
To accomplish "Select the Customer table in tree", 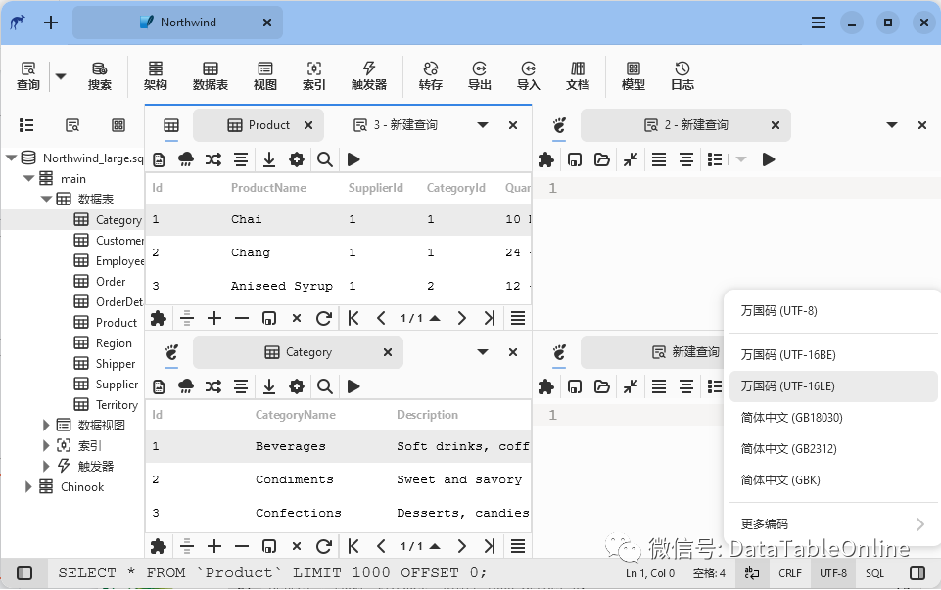I will coord(108,241).
